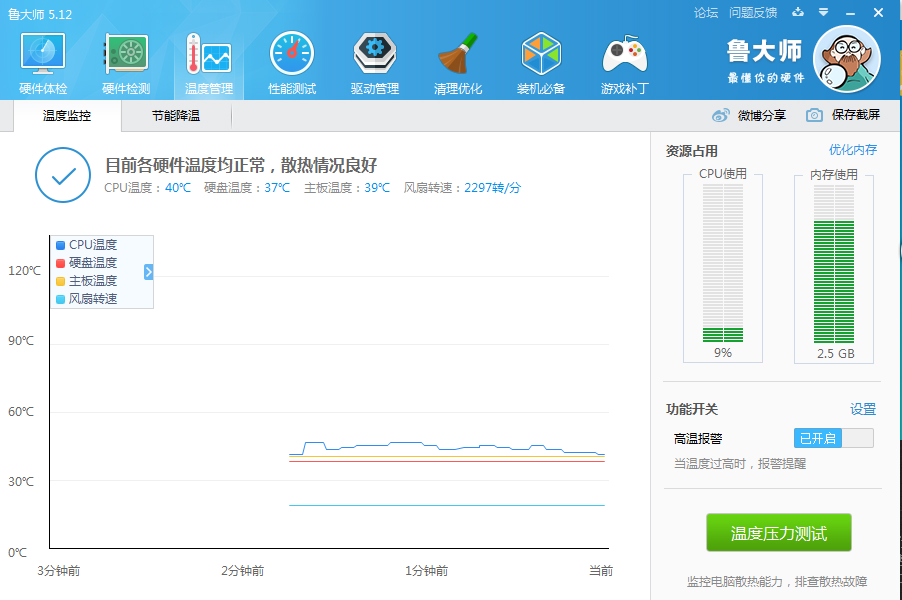902x600 pixels.
Task: Toggle the CPU温度 legend entry
Action: tap(86, 243)
